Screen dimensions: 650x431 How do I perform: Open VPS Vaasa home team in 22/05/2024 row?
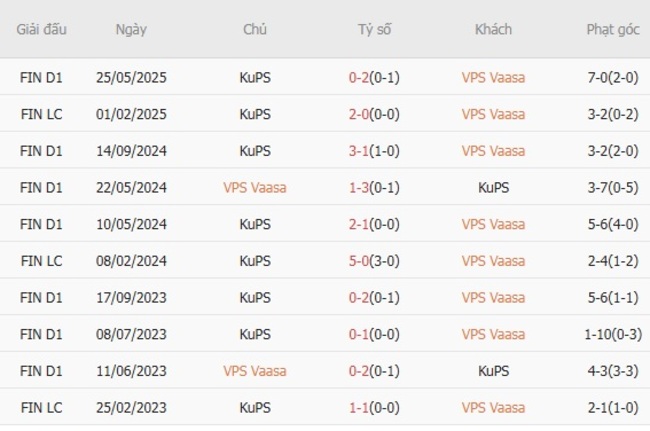pyautogui.click(x=255, y=188)
